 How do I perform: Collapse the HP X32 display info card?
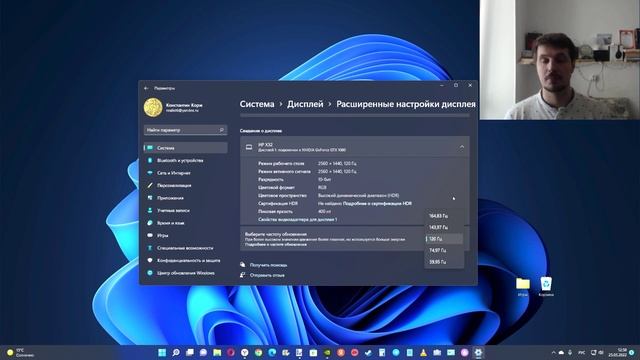click(x=462, y=147)
